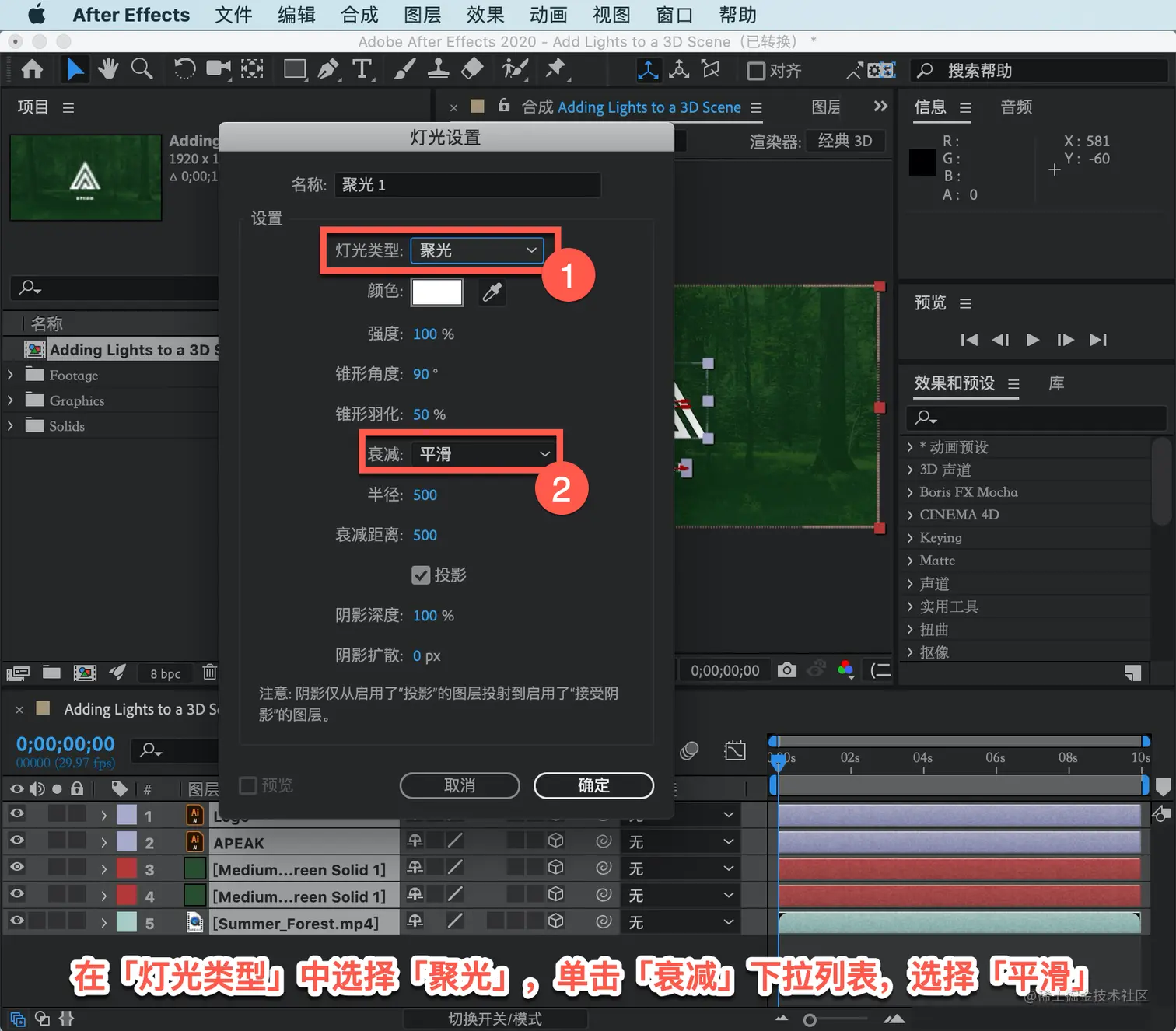Select the Home icon in the toolbar
This screenshot has height=1031, width=1176.
32,70
